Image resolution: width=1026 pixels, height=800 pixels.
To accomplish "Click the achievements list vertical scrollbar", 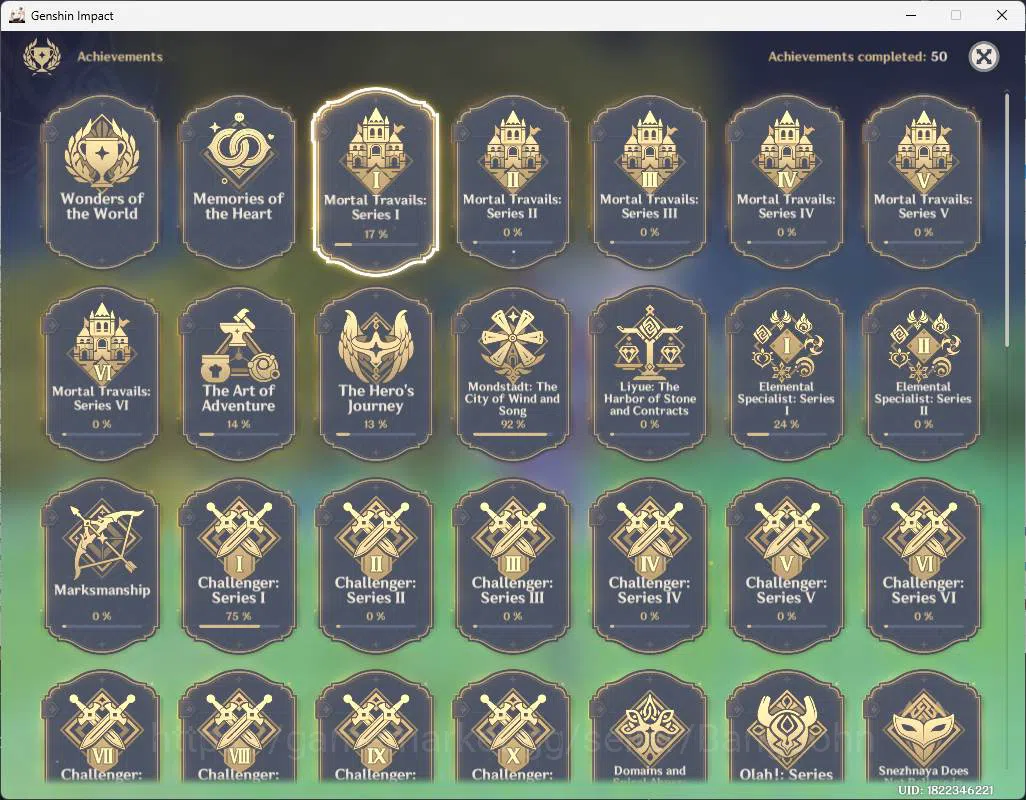I will click(x=1006, y=220).
